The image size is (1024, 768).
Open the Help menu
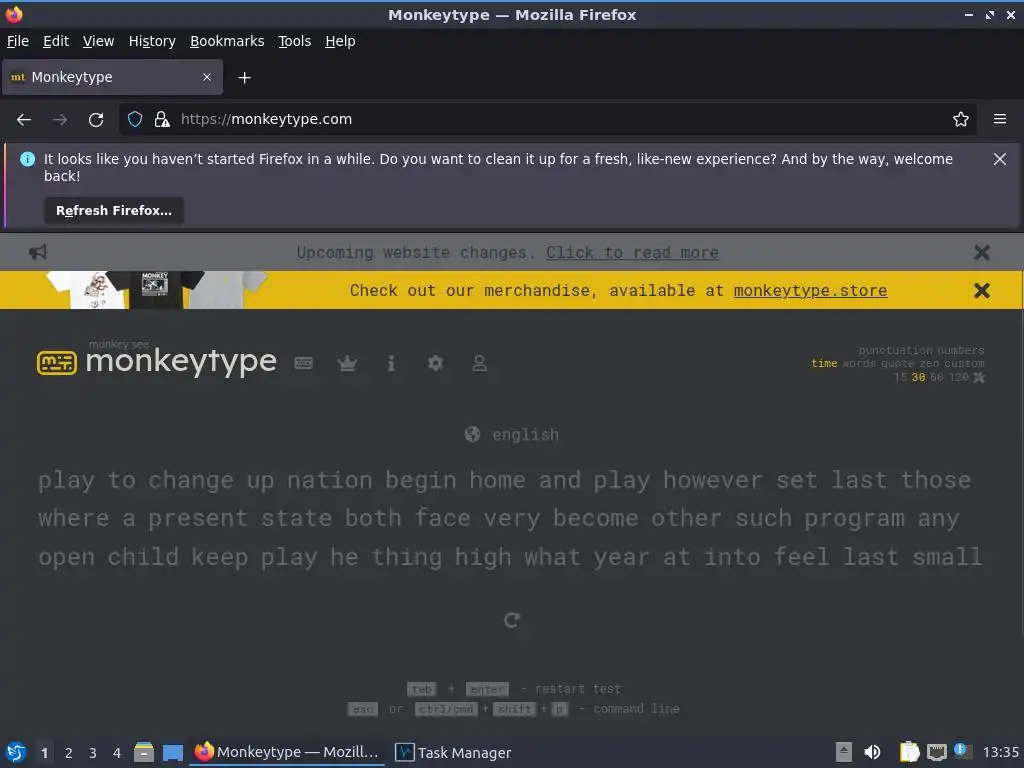click(340, 41)
